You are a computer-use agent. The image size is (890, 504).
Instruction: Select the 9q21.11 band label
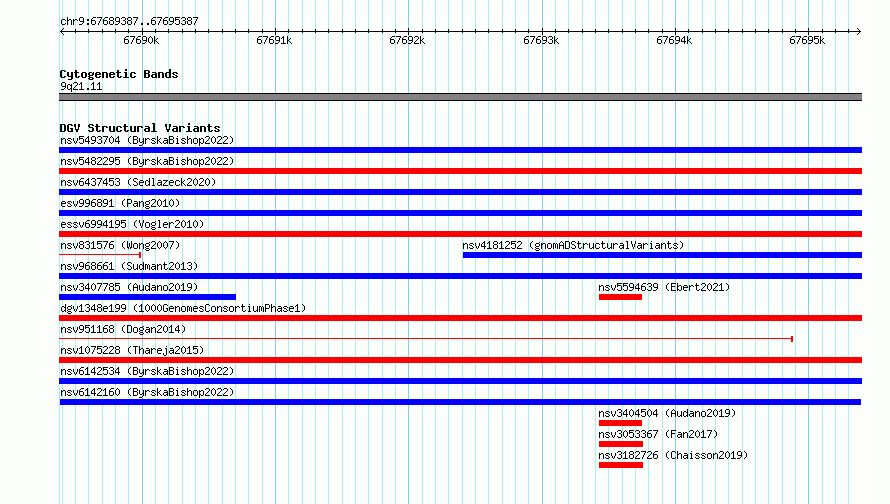[x=81, y=86]
